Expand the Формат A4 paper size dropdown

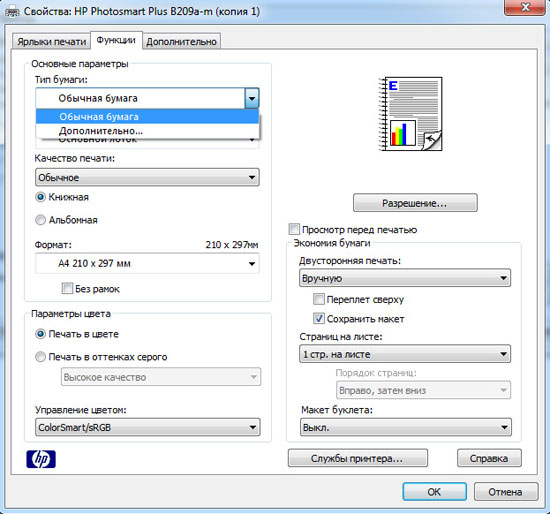(x=147, y=263)
